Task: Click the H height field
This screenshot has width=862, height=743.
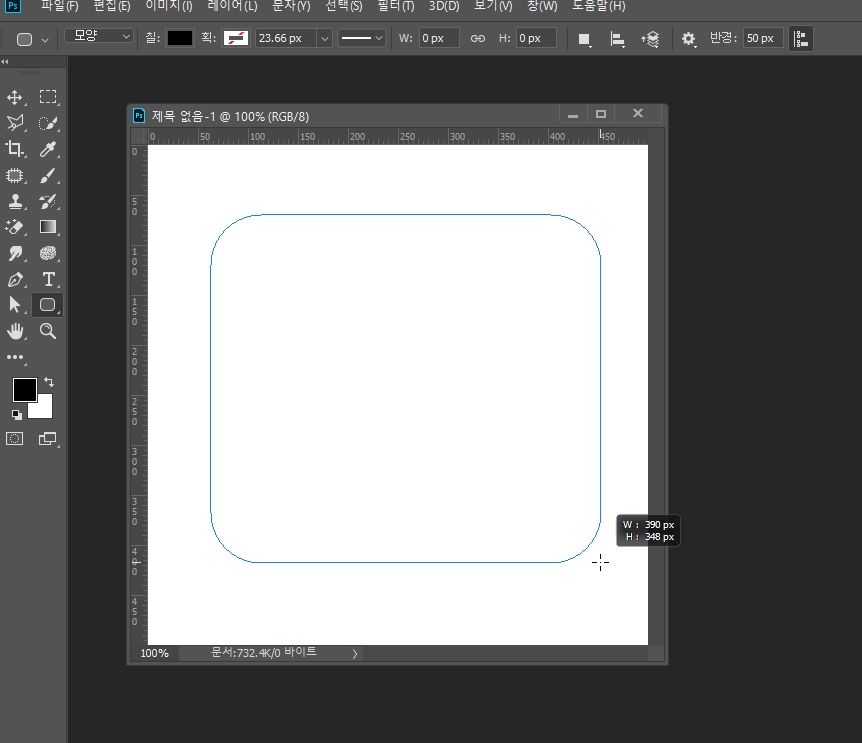Action: [536, 38]
